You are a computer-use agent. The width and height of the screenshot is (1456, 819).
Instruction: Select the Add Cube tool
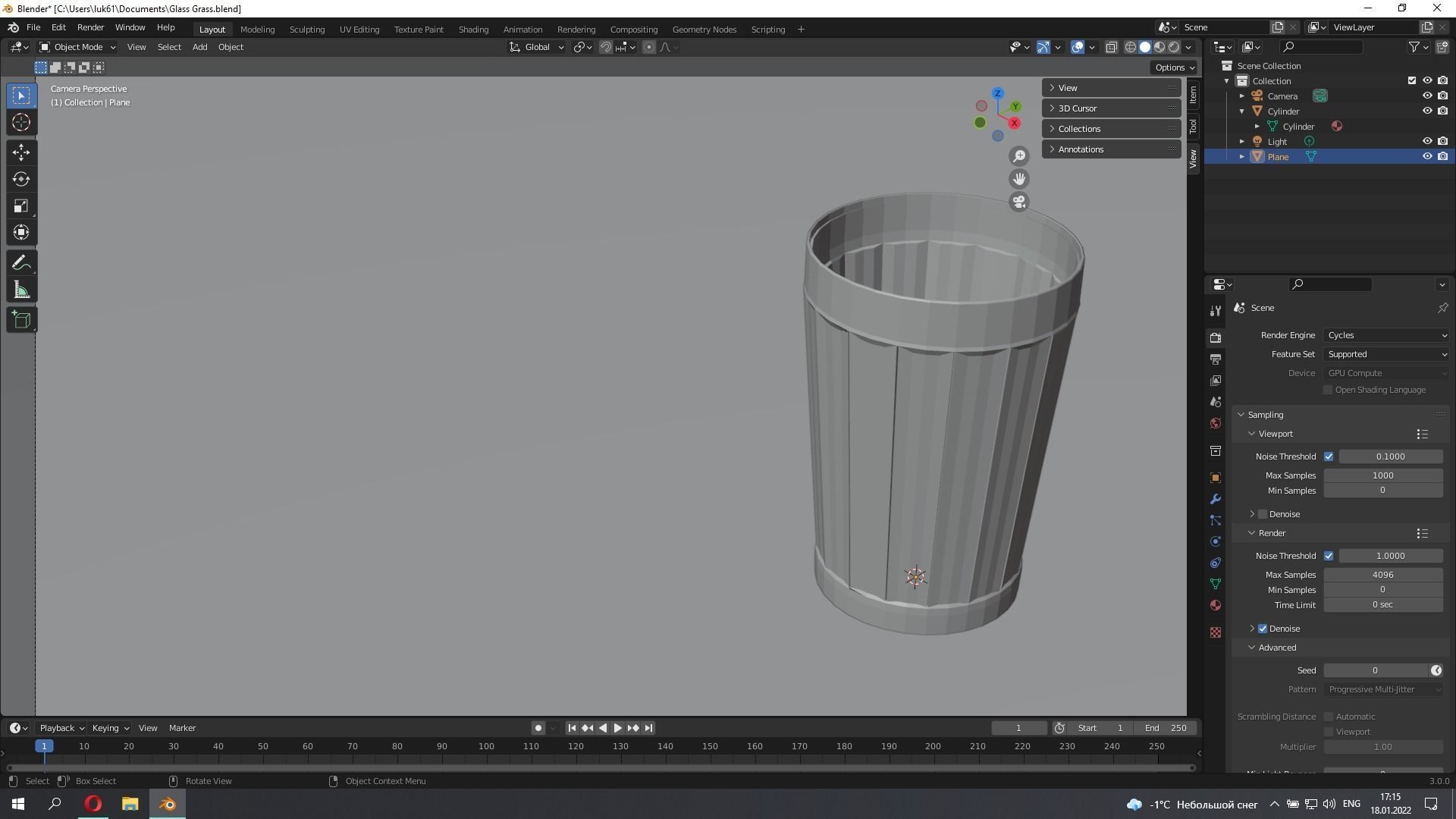[x=21, y=320]
